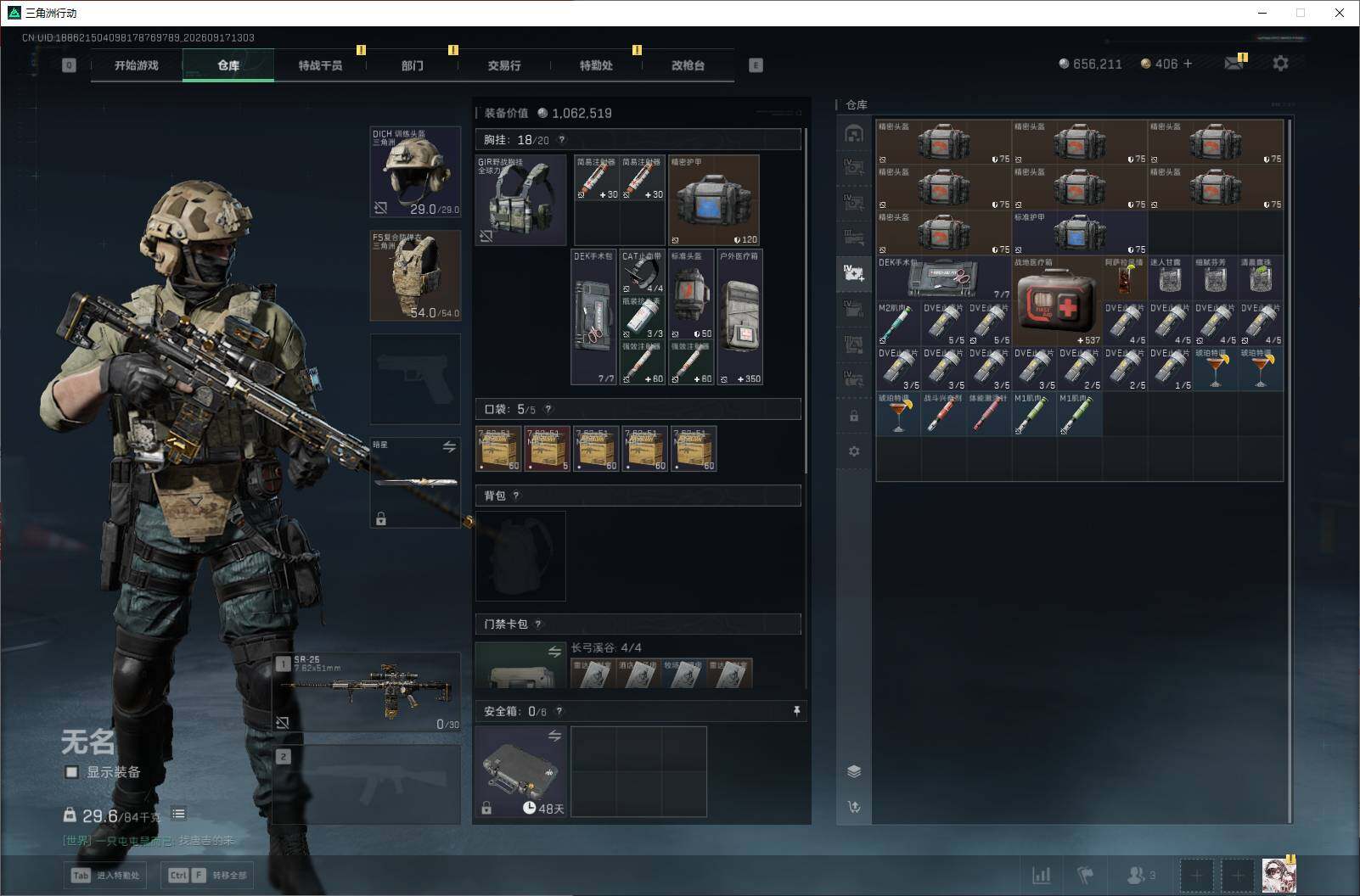Go to the 改枪台 tab
Viewport: 1360px width, 896px height.
pos(688,65)
